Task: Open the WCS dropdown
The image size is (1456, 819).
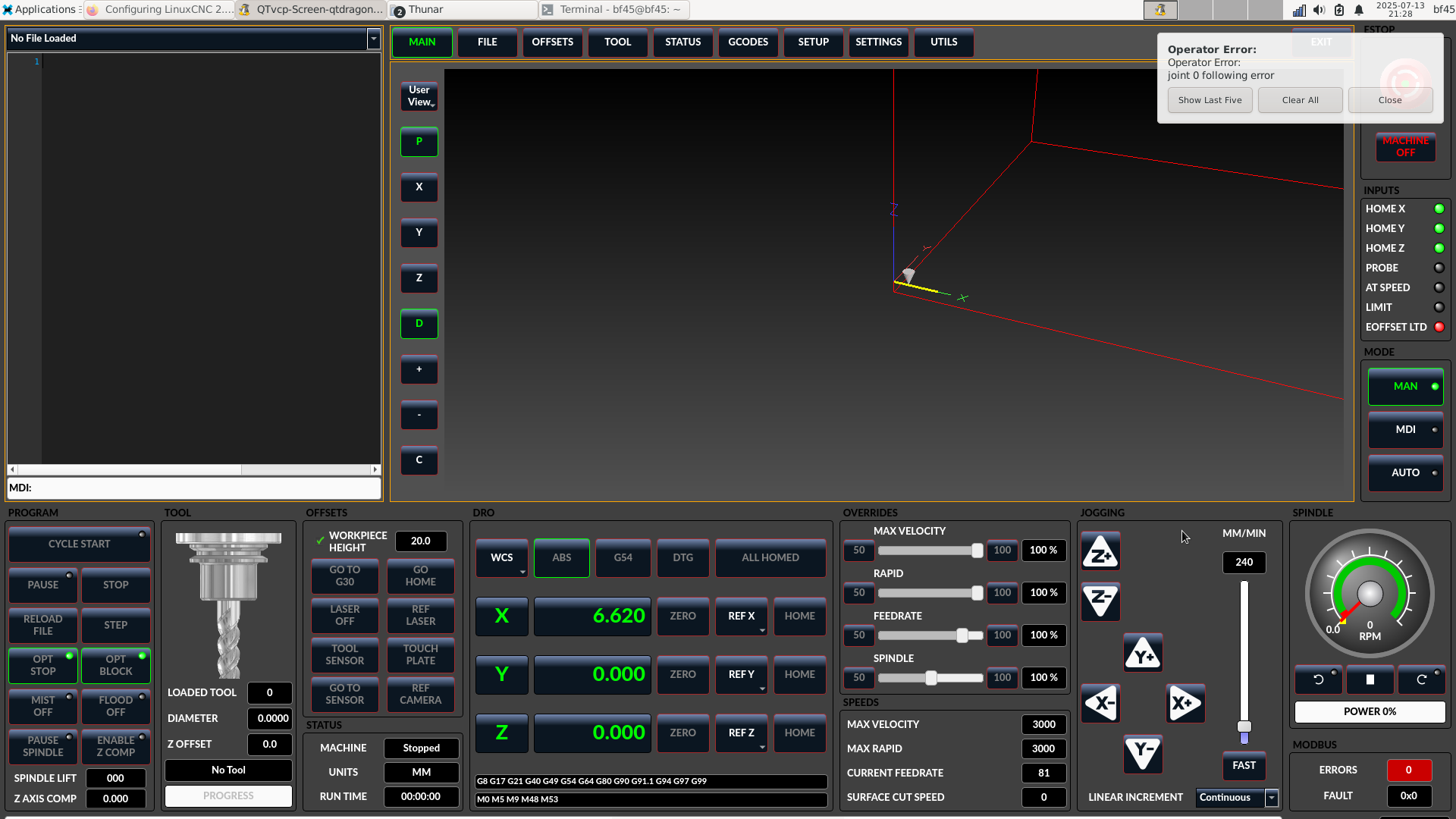Action: 501,558
